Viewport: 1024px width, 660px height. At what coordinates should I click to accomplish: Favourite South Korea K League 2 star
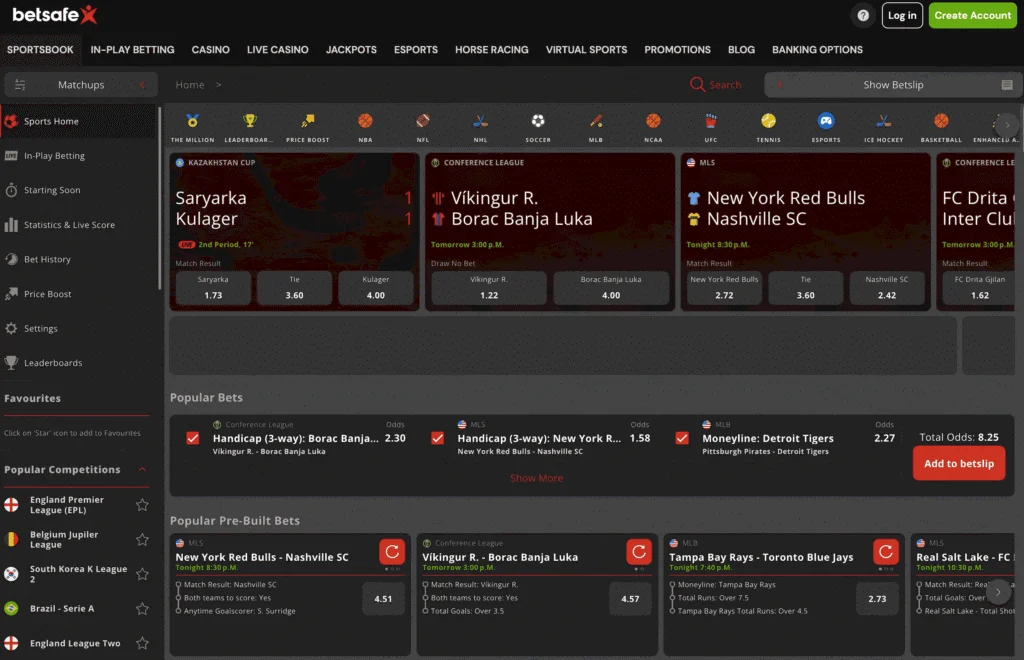tap(142, 574)
